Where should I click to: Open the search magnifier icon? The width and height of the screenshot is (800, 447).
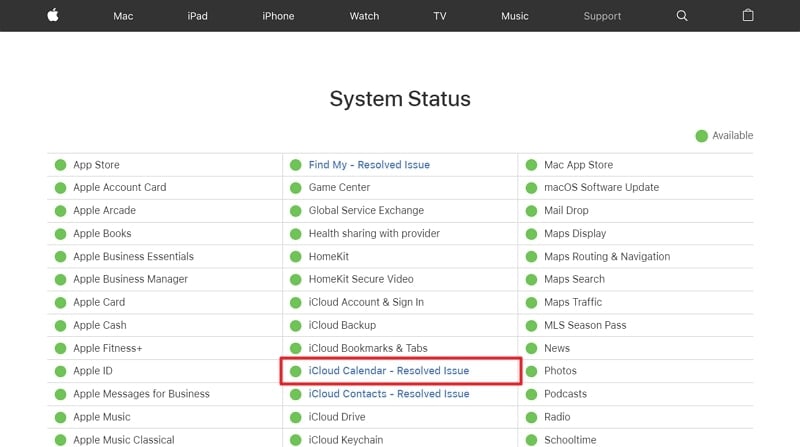pyautogui.click(x=682, y=16)
